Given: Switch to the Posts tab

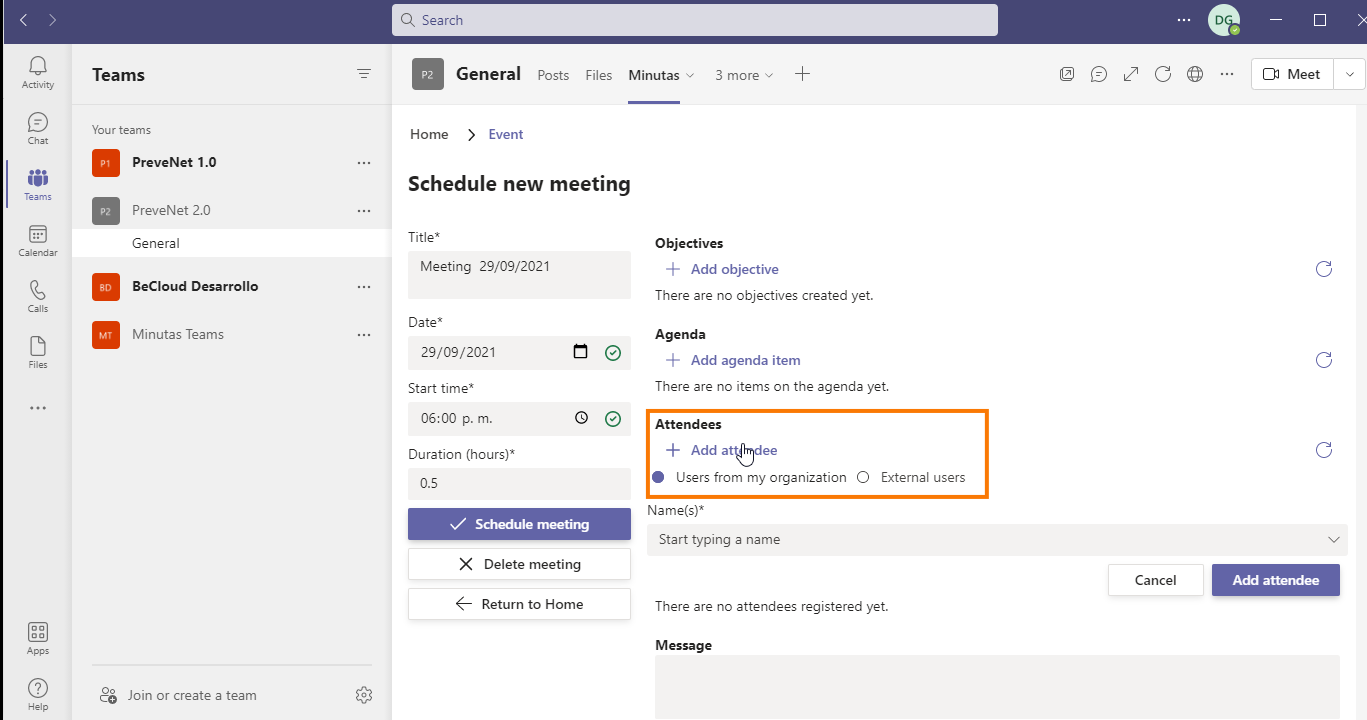Looking at the screenshot, I should tap(553, 75).
